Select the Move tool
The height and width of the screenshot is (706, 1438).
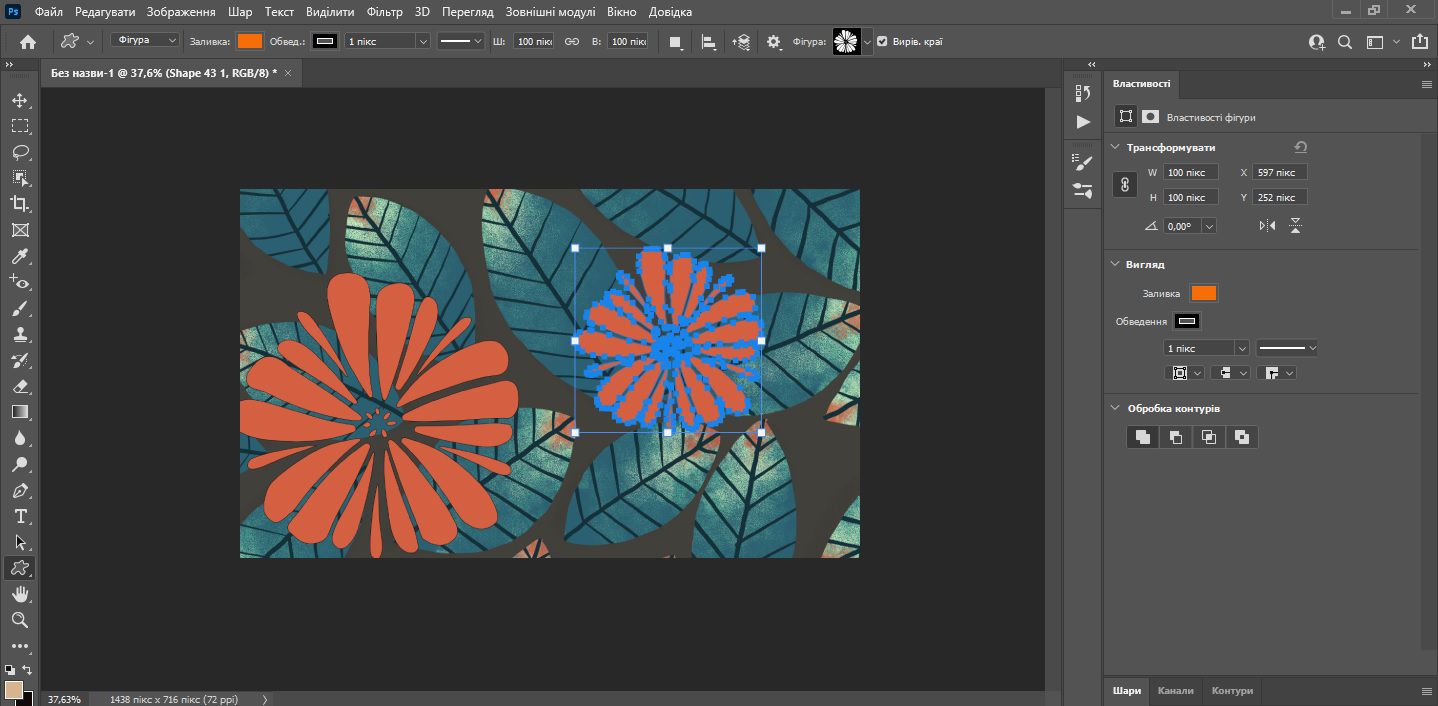point(19,100)
